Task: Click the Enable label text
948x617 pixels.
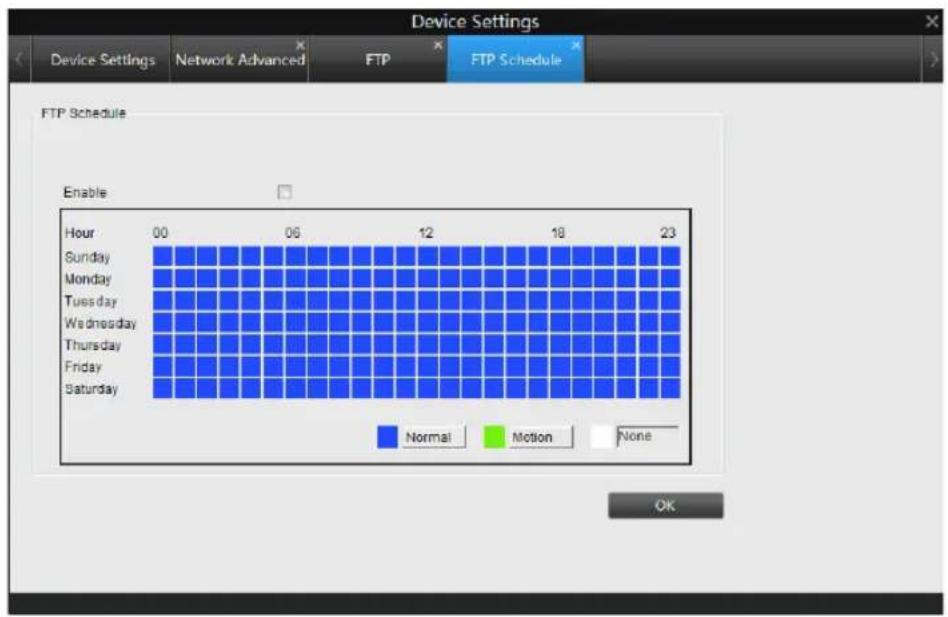Action: pyautogui.click(x=85, y=192)
